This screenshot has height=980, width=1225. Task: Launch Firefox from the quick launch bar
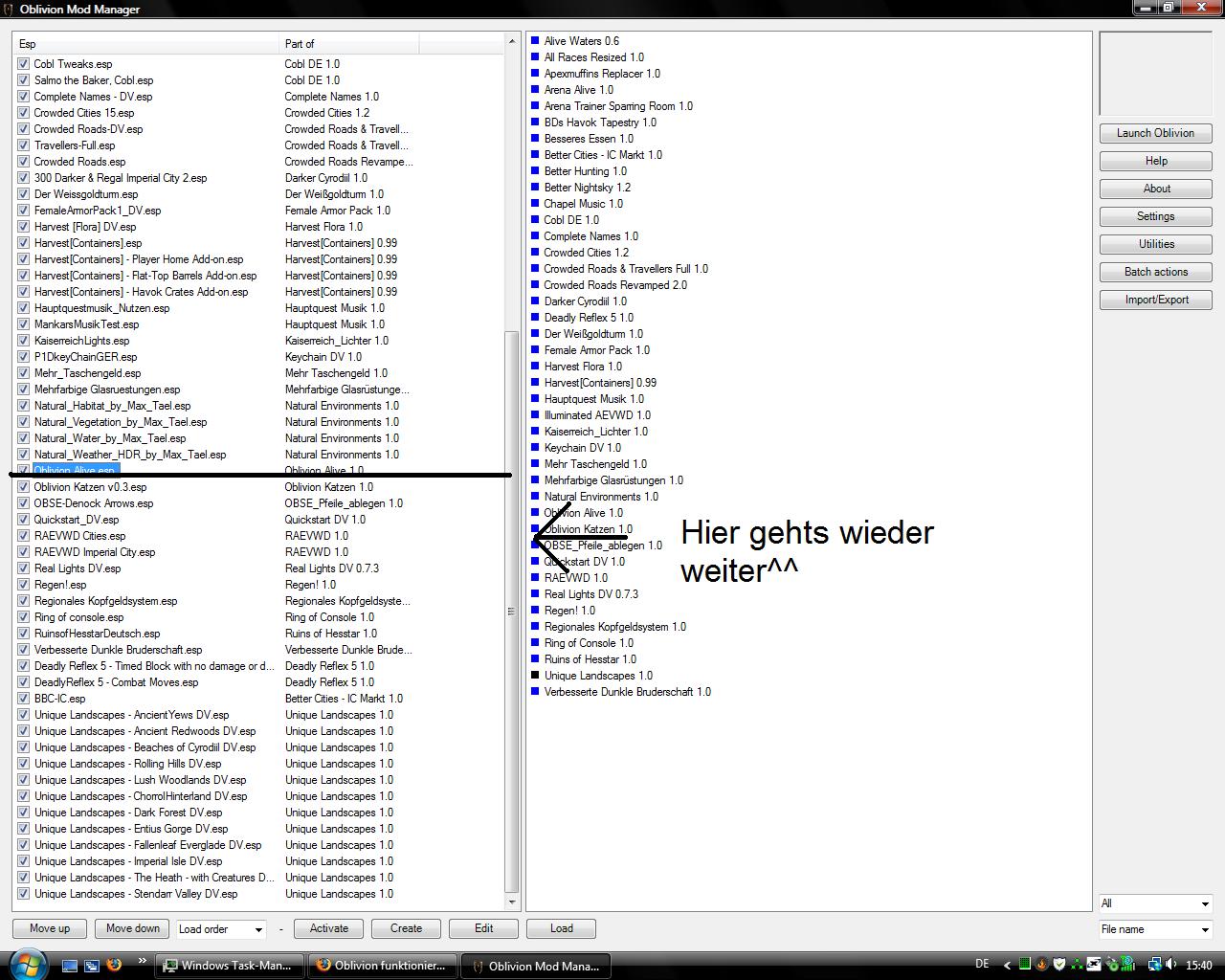[114, 965]
